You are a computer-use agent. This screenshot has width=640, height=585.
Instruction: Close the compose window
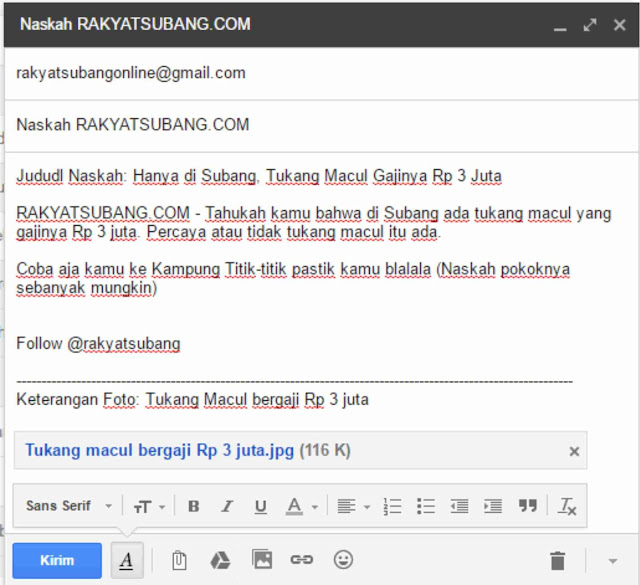620,25
